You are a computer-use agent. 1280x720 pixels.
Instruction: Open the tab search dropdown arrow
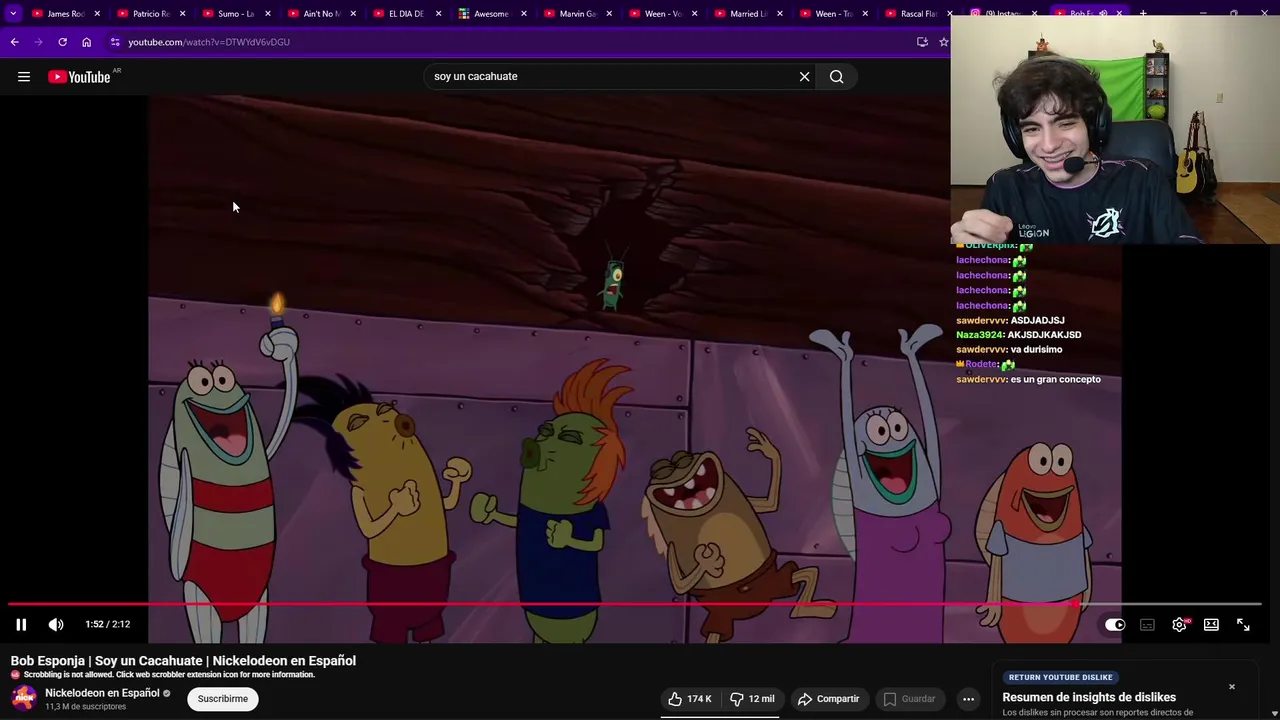(x=13, y=14)
